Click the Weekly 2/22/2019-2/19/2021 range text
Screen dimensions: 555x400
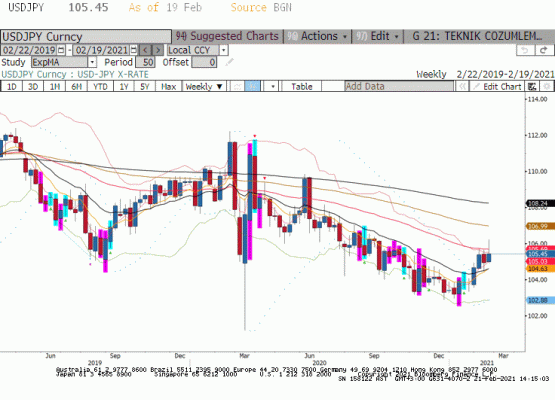pyautogui.click(x=485, y=74)
